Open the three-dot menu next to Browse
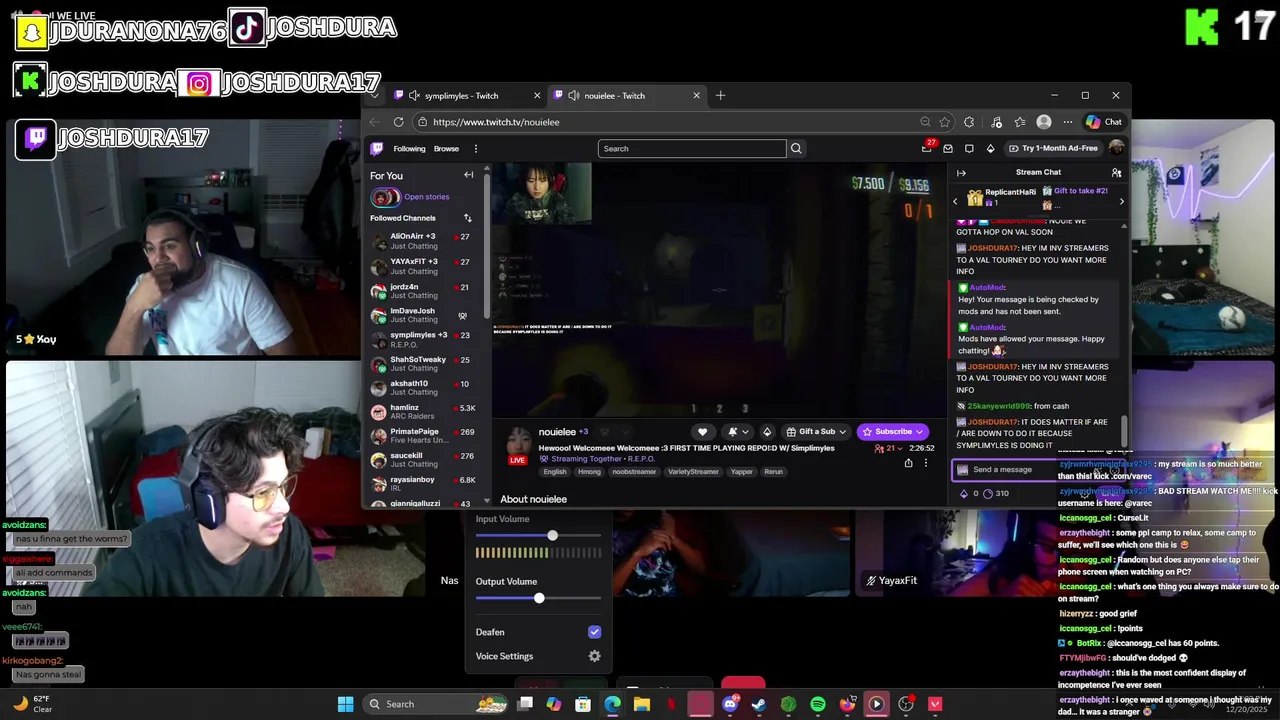 475,149
